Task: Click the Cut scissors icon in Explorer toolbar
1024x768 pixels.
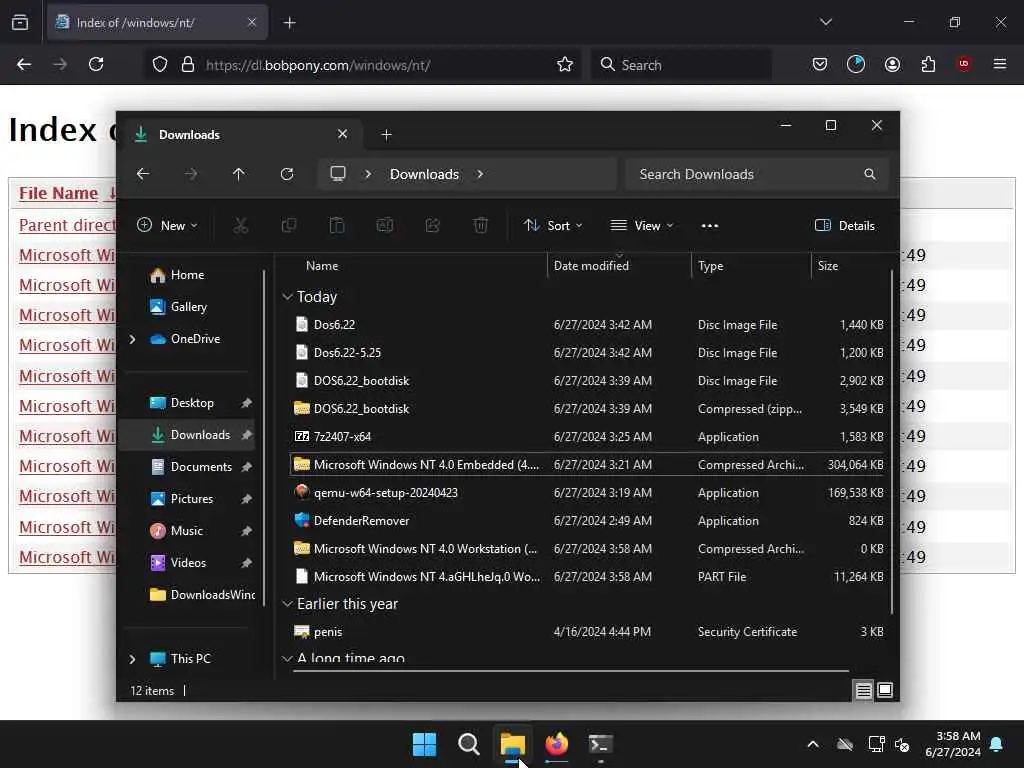Action: (x=240, y=225)
